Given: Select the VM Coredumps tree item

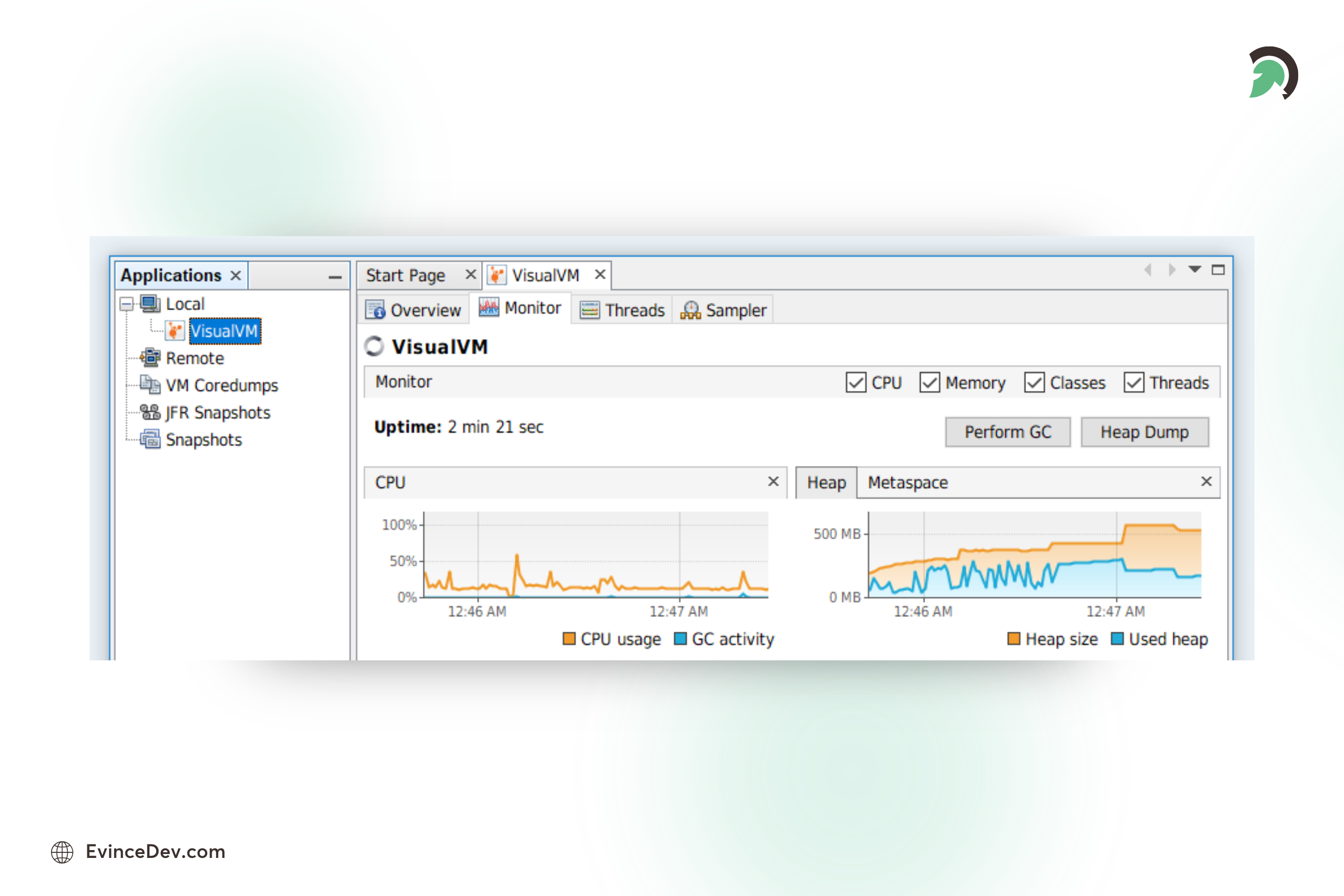Looking at the screenshot, I should click(222, 385).
